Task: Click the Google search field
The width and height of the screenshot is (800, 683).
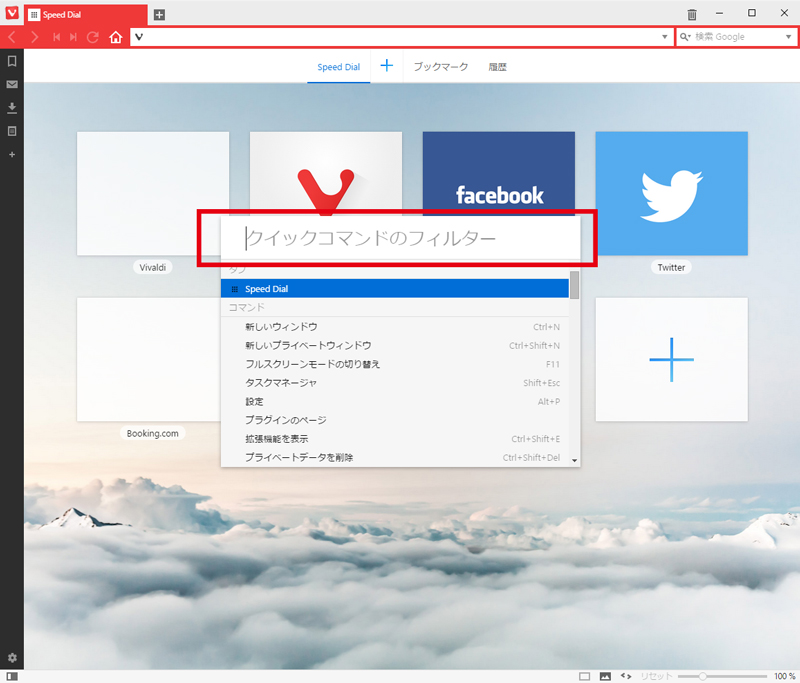Action: tap(738, 37)
